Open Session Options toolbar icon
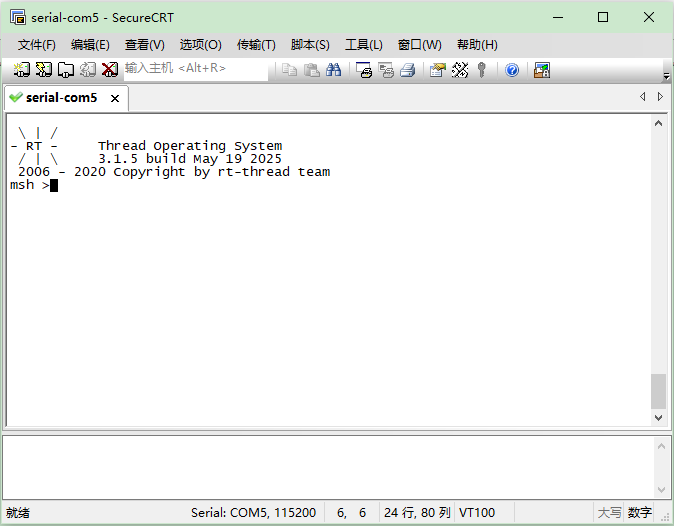The image size is (674, 526). point(438,70)
